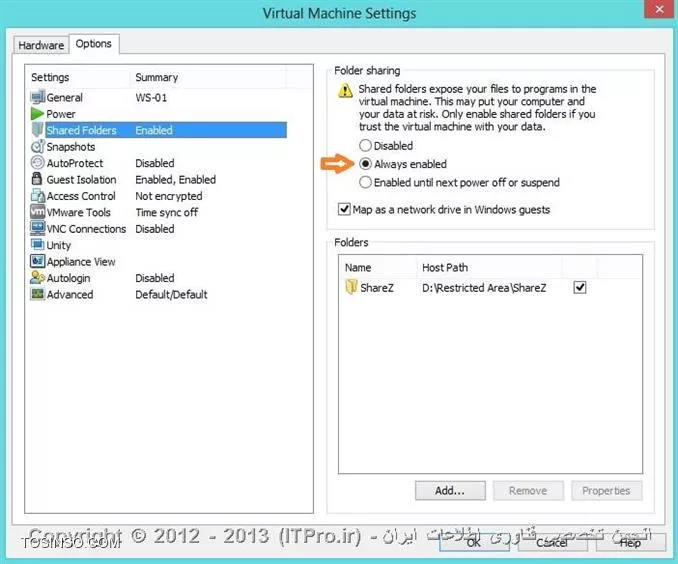Click the VNC Connections monitor icon
This screenshot has width=678, height=564.
tap(38, 228)
